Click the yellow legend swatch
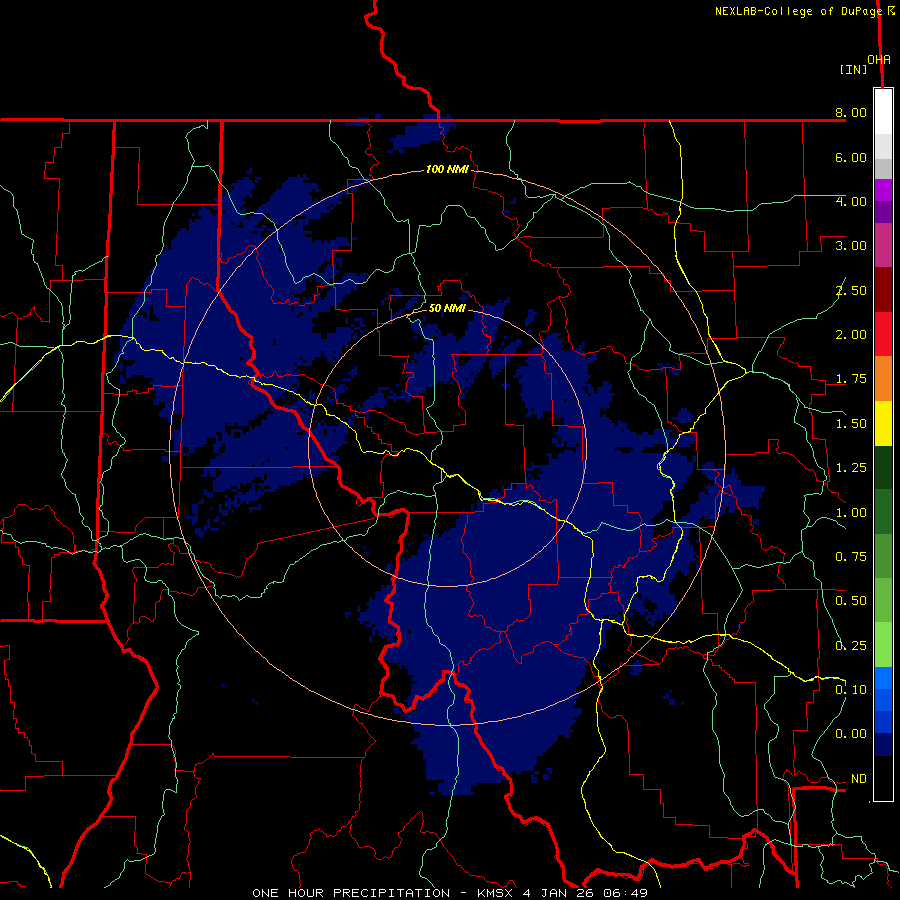This screenshot has height=900, width=900. 883,423
